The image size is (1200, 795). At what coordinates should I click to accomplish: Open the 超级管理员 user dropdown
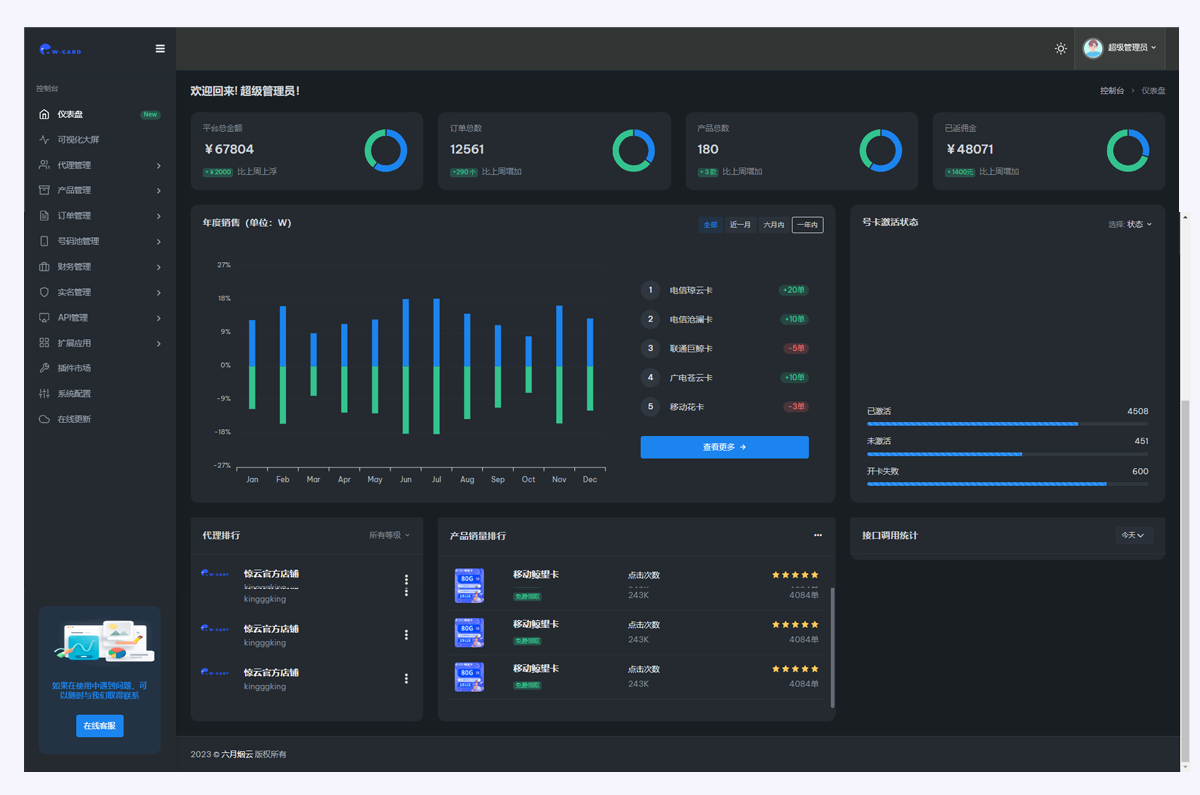pos(1120,48)
